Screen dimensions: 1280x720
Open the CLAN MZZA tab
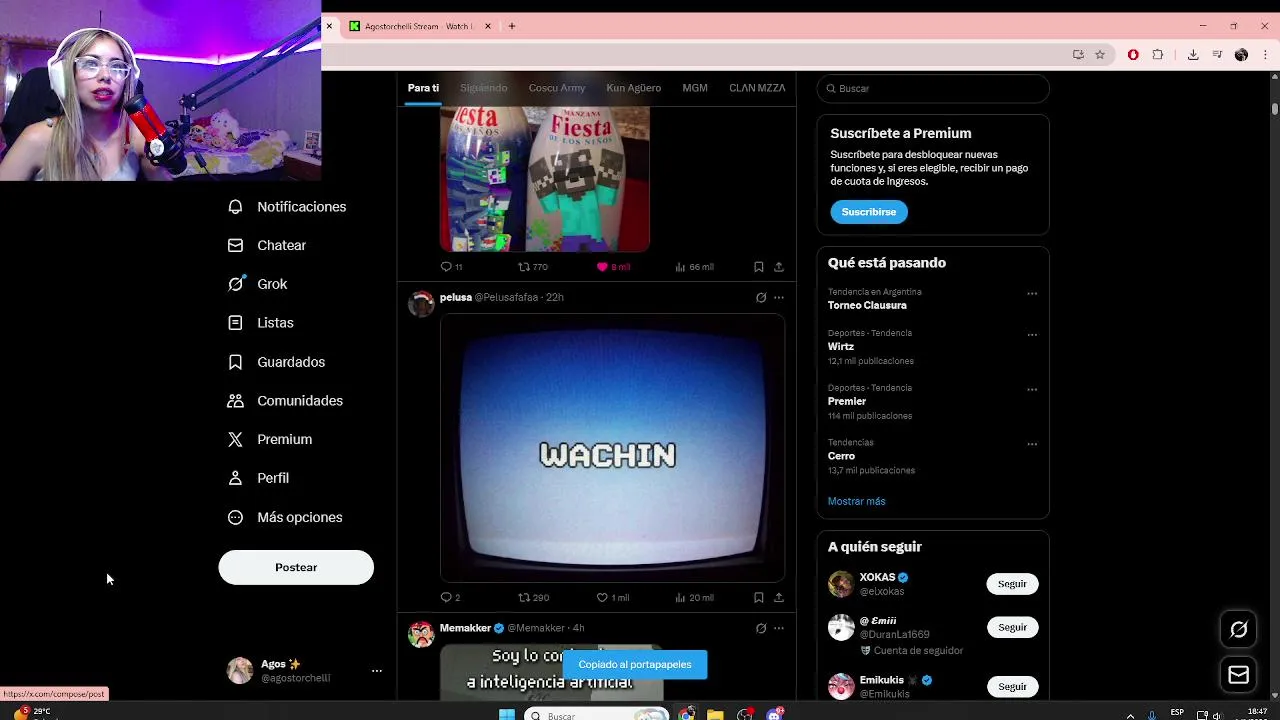(x=757, y=88)
